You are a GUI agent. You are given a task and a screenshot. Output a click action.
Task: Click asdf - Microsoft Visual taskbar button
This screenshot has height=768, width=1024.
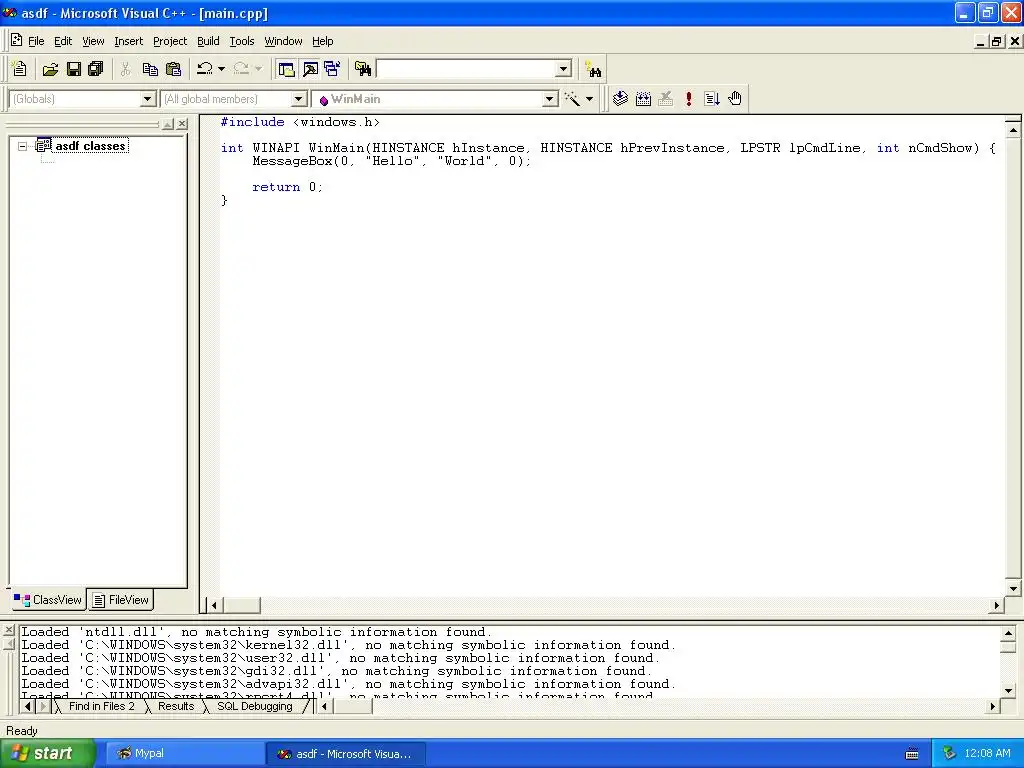click(x=345, y=754)
